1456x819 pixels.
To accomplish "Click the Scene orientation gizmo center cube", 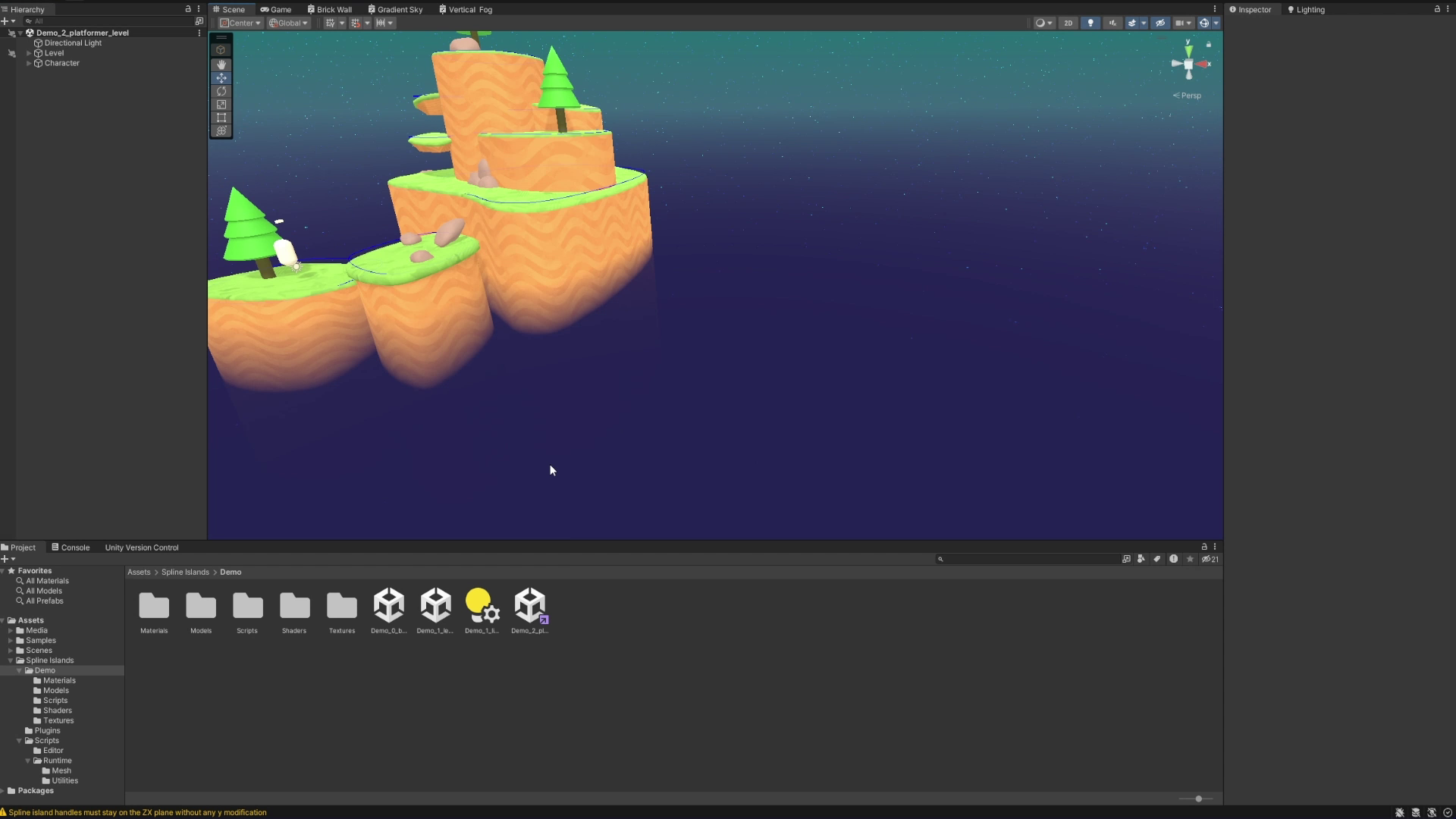I will [x=1188, y=64].
